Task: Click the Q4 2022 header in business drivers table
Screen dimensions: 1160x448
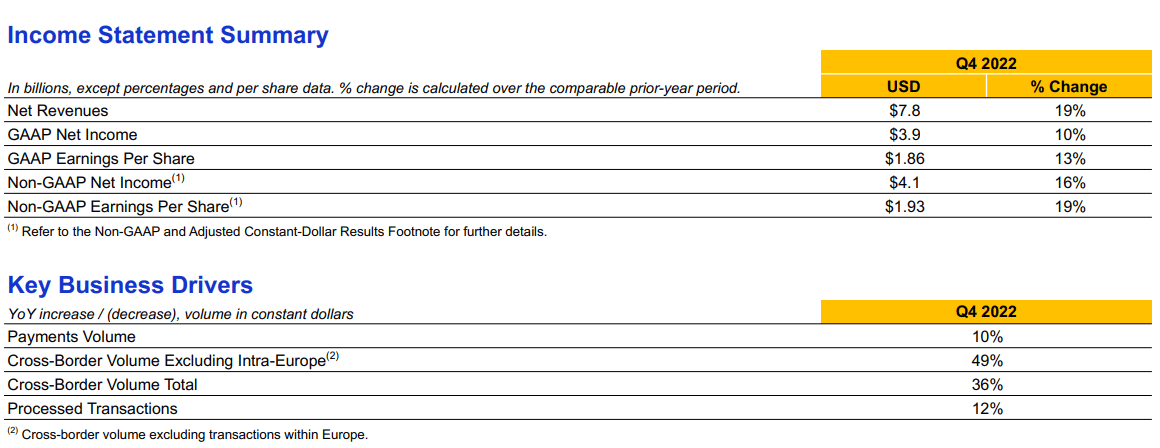Action: (x=987, y=312)
